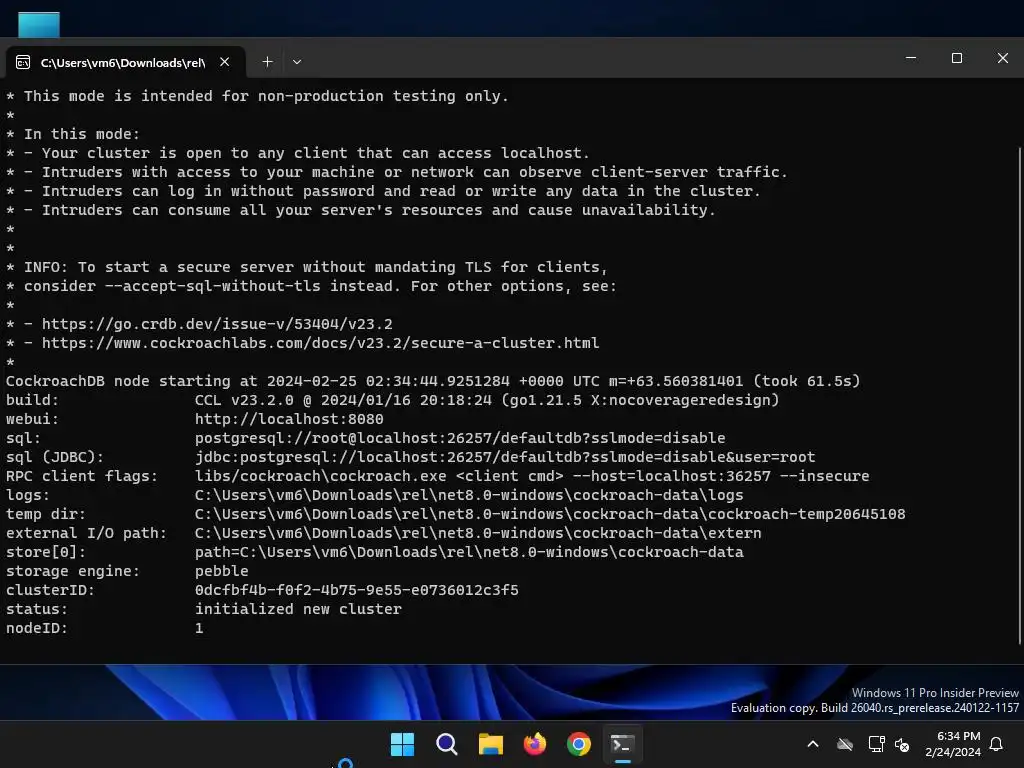Open the network status tray icon
This screenshot has width=1024, height=768.
point(876,744)
